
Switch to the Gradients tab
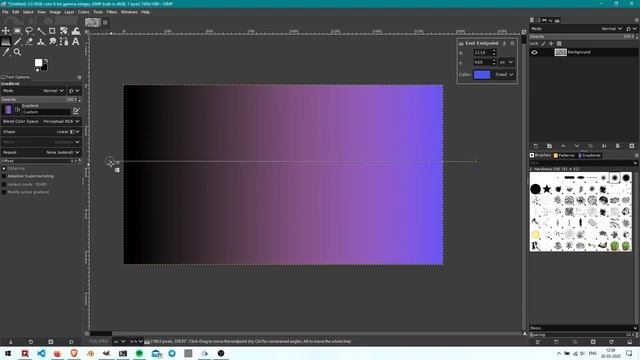(590, 156)
